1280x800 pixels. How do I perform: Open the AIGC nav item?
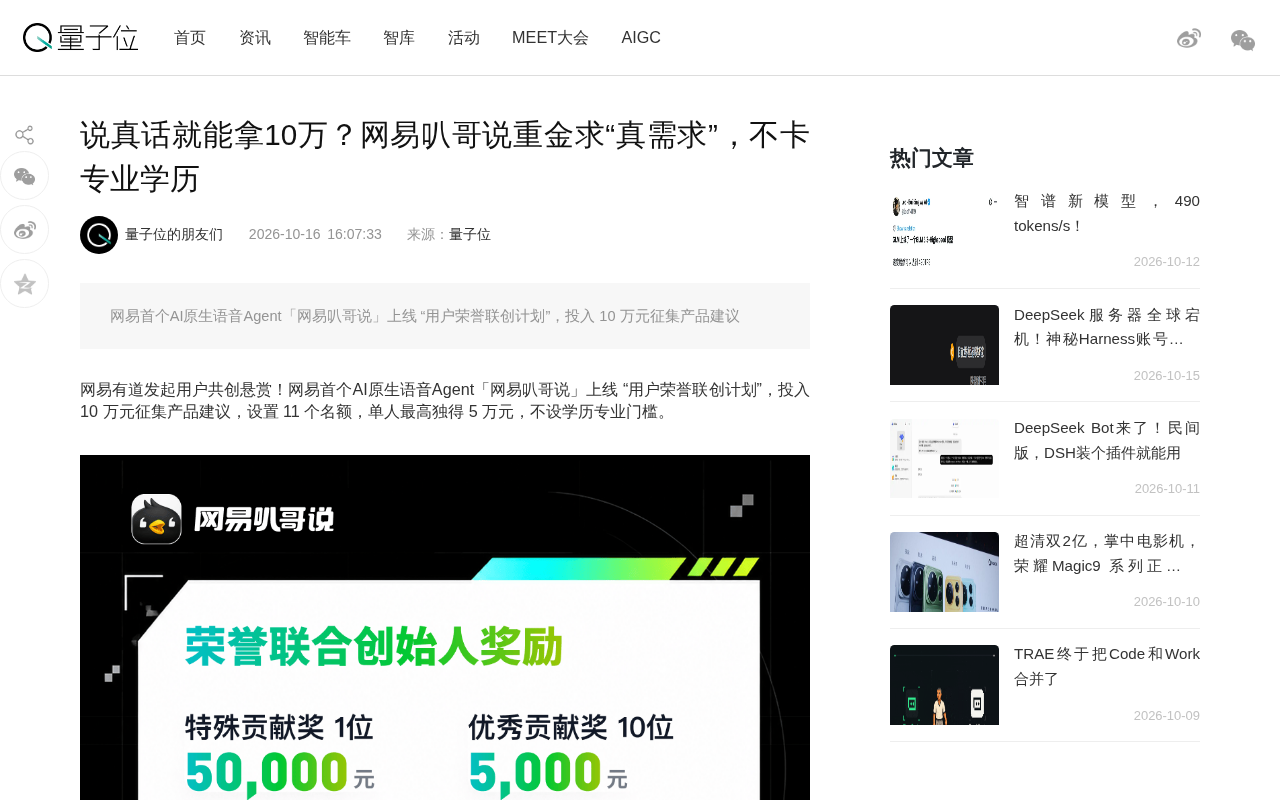tap(641, 38)
